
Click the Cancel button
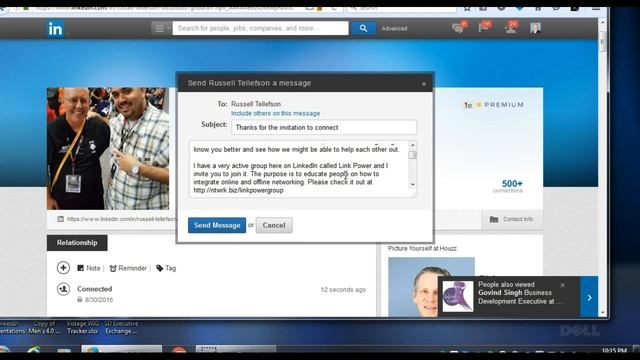point(274,225)
